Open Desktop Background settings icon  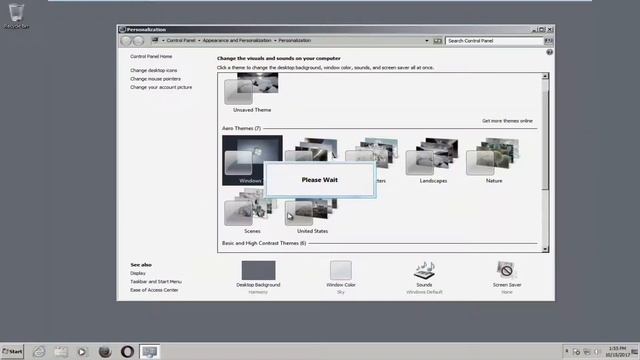click(258, 270)
